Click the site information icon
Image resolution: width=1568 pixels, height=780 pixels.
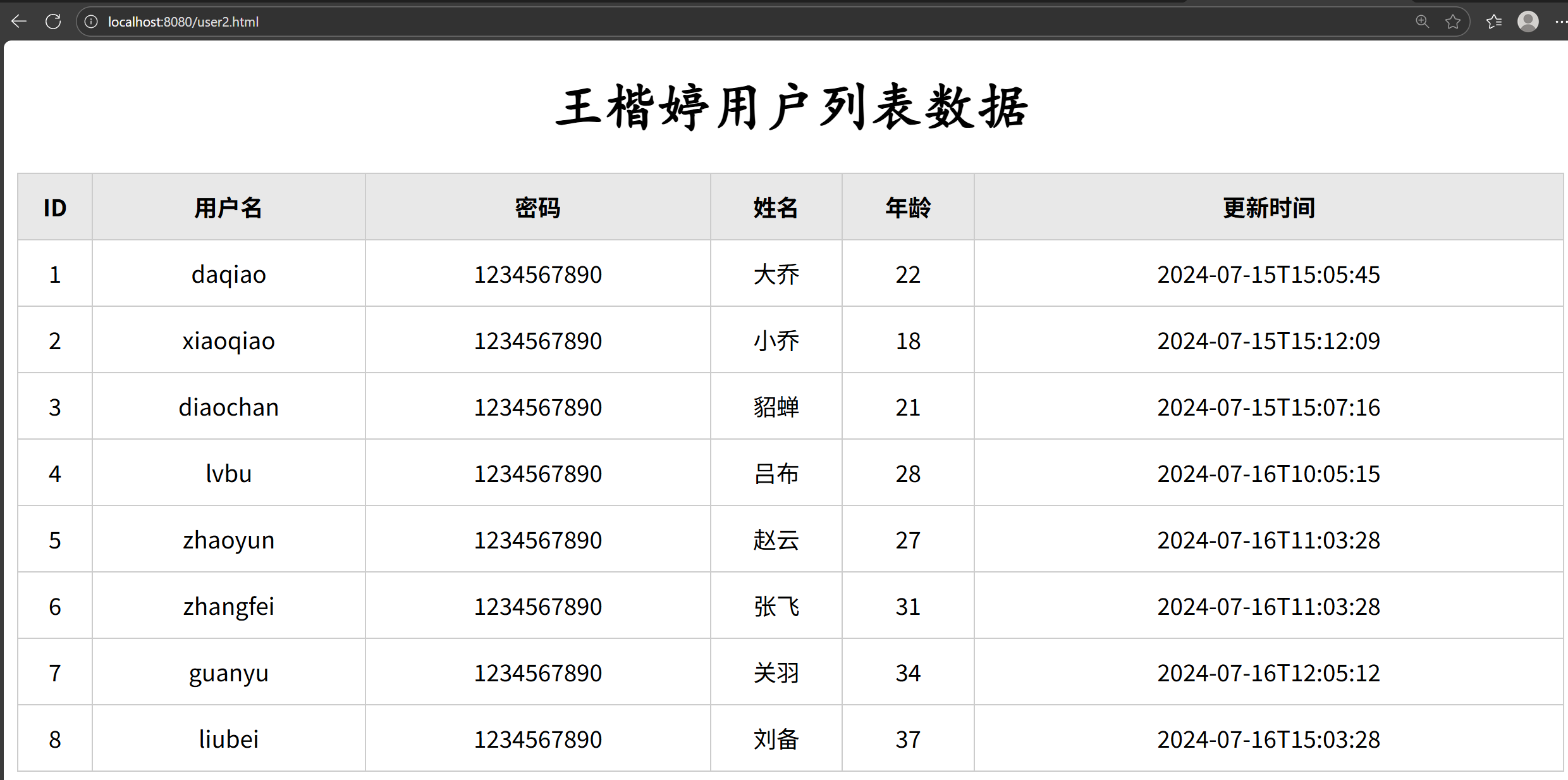(91, 22)
